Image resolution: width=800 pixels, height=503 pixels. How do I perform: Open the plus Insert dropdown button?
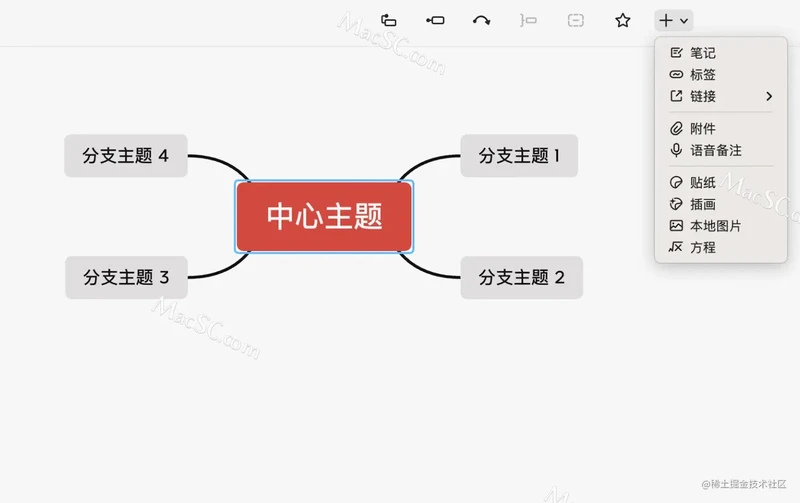[x=673, y=20]
